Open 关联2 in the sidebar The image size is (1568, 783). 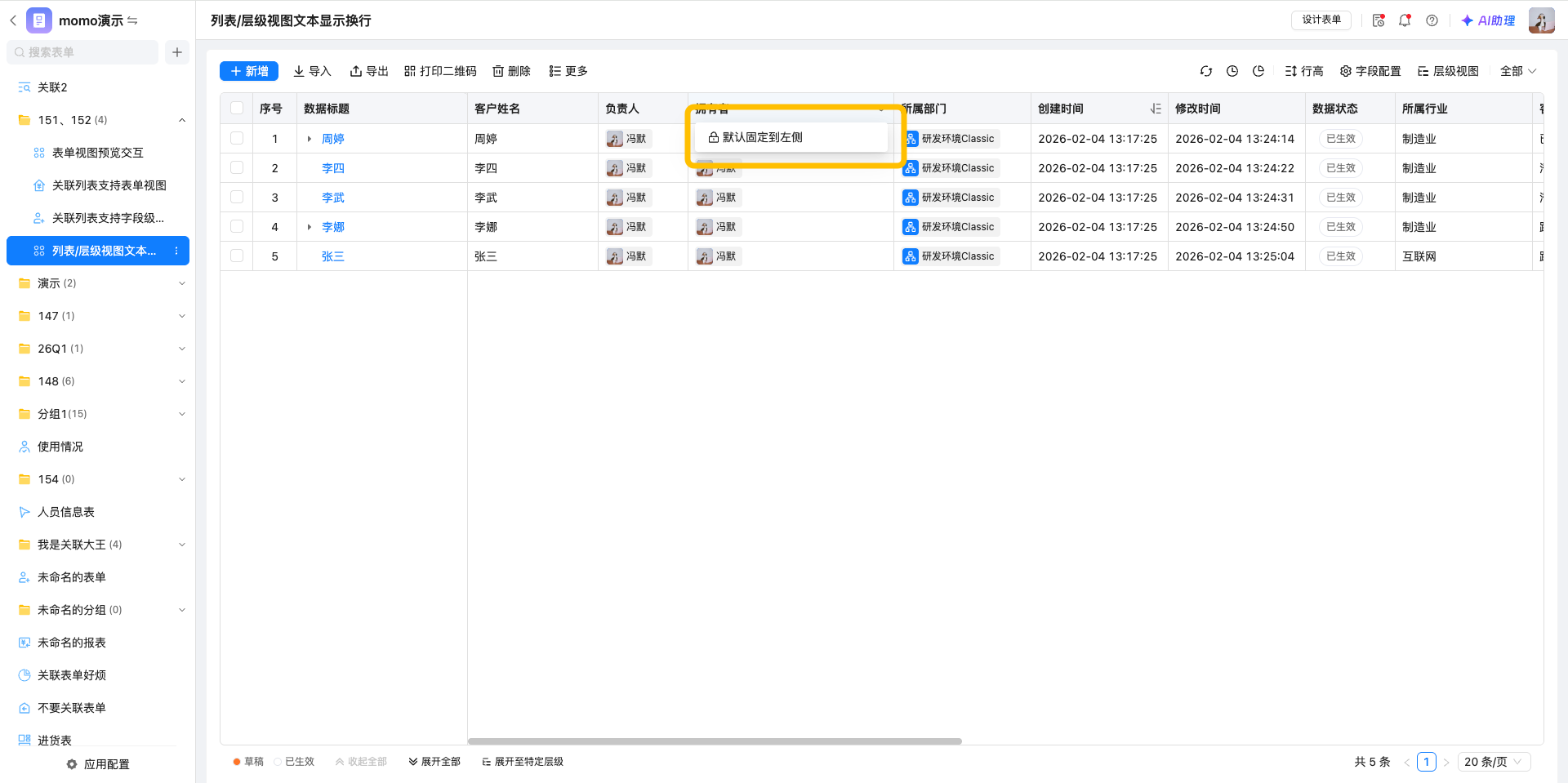tap(52, 87)
